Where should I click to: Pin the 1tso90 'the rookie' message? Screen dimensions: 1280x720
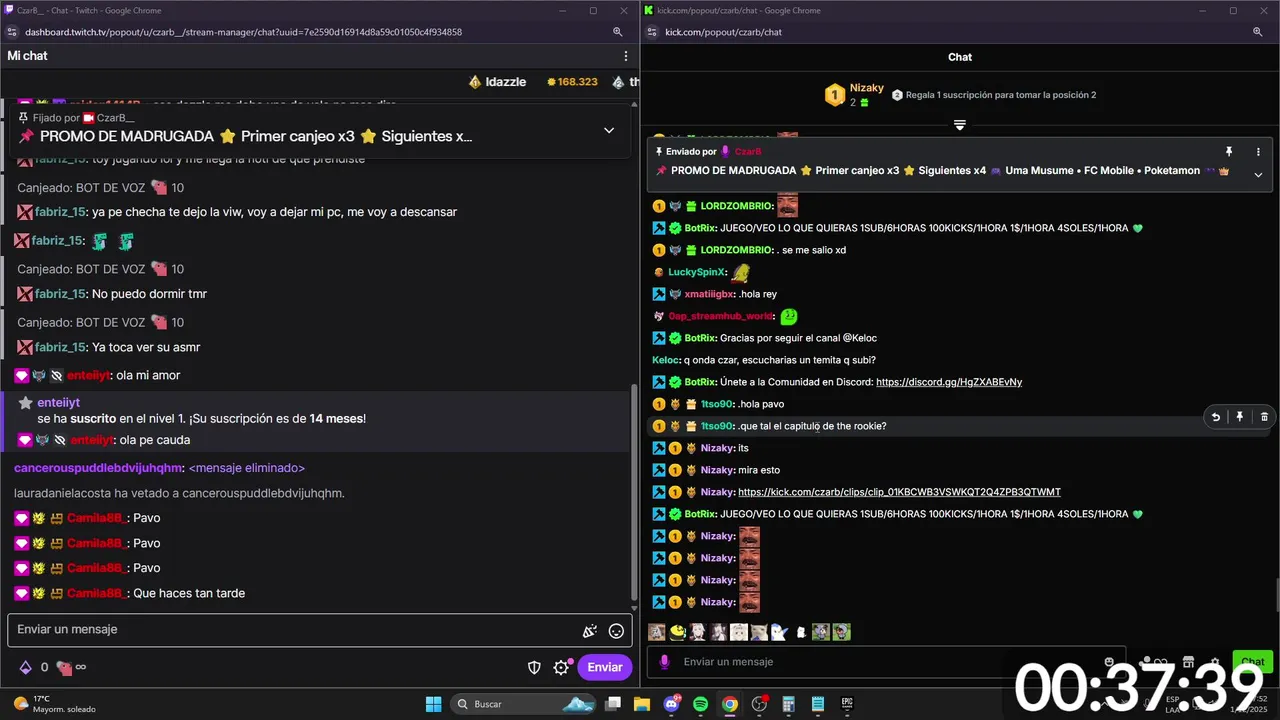[x=1239, y=417]
